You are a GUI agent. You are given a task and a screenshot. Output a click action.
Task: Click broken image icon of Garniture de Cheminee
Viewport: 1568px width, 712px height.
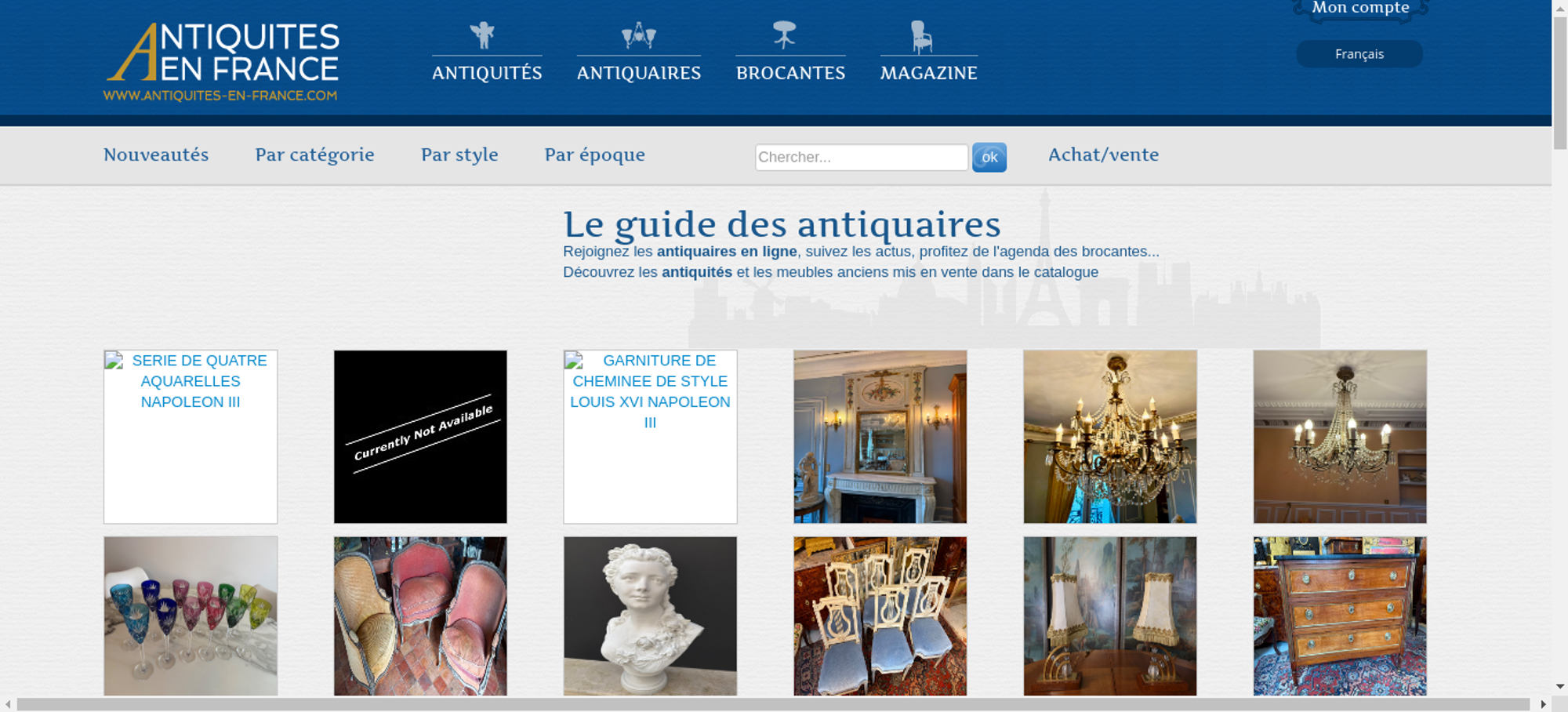[574, 361]
